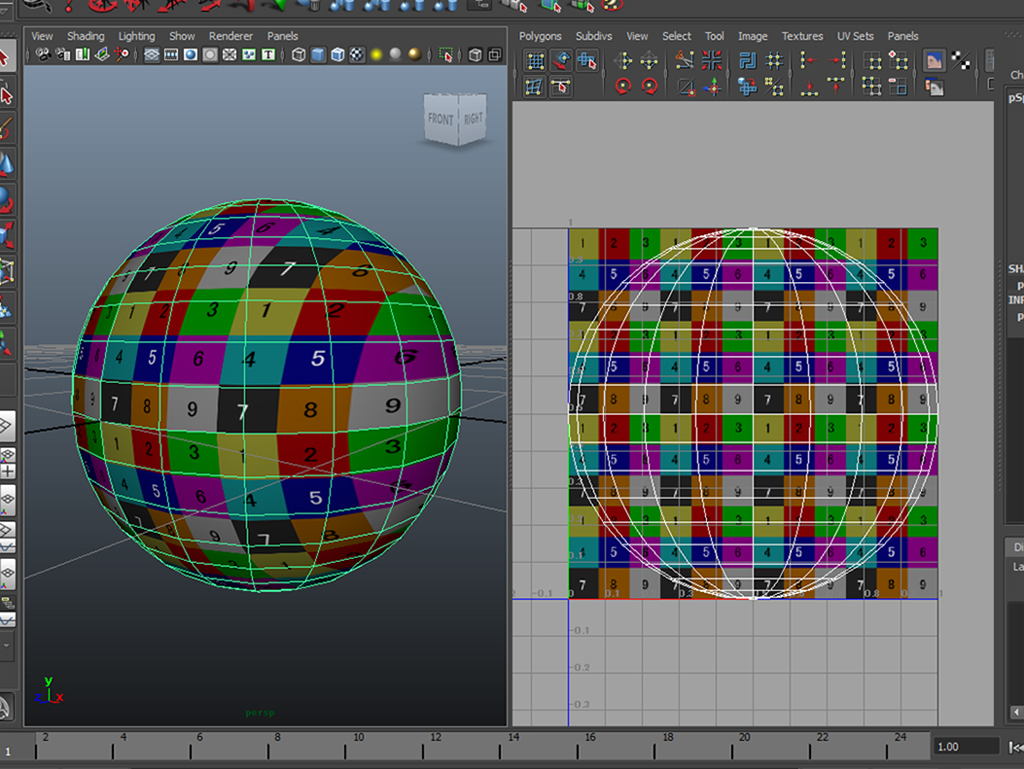Flip selected UVs in V direction
Screen dimensions: 1024x769
(x=649, y=61)
